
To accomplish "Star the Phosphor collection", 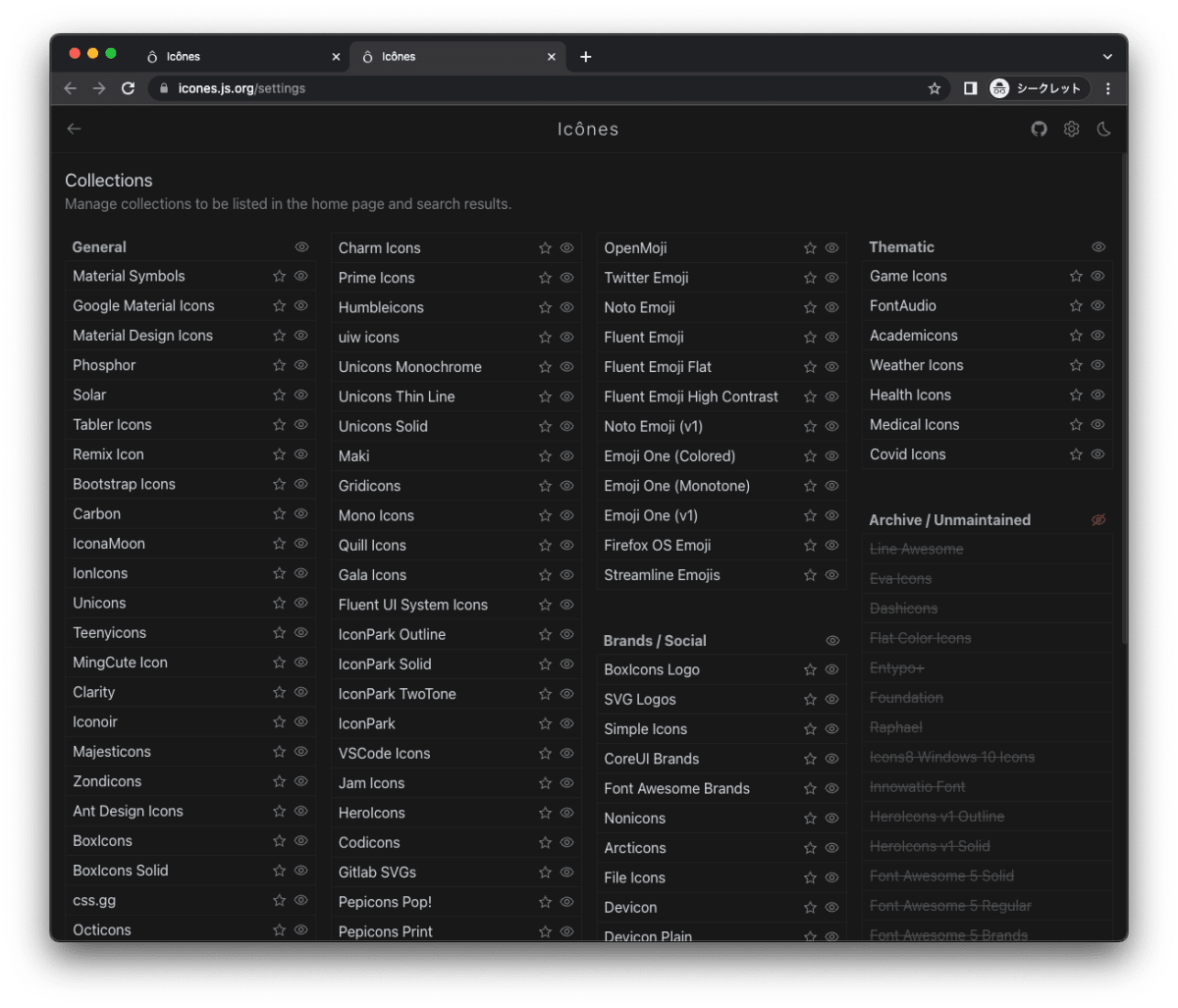I will click(x=279, y=365).
